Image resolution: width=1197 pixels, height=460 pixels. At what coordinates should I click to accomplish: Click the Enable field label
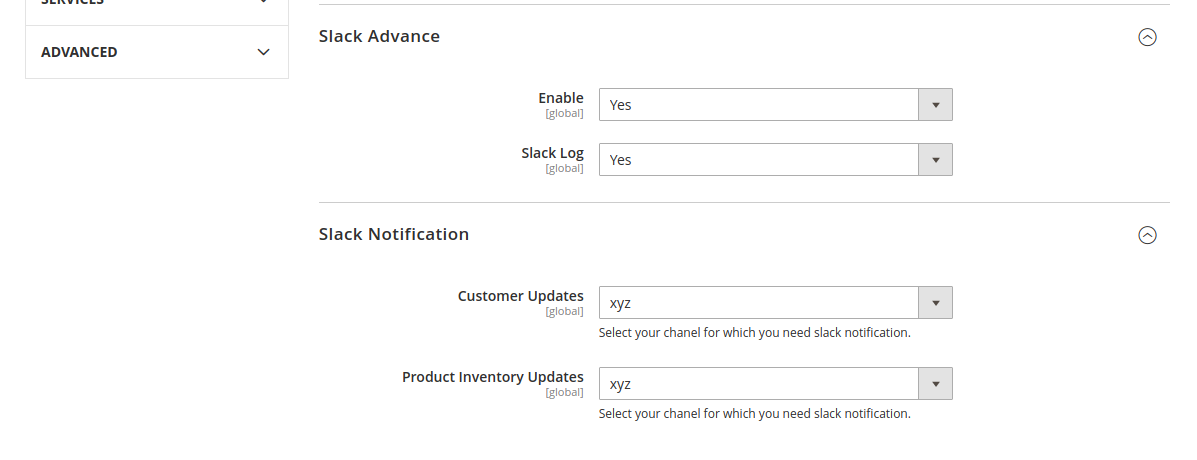tap(560, 98)
